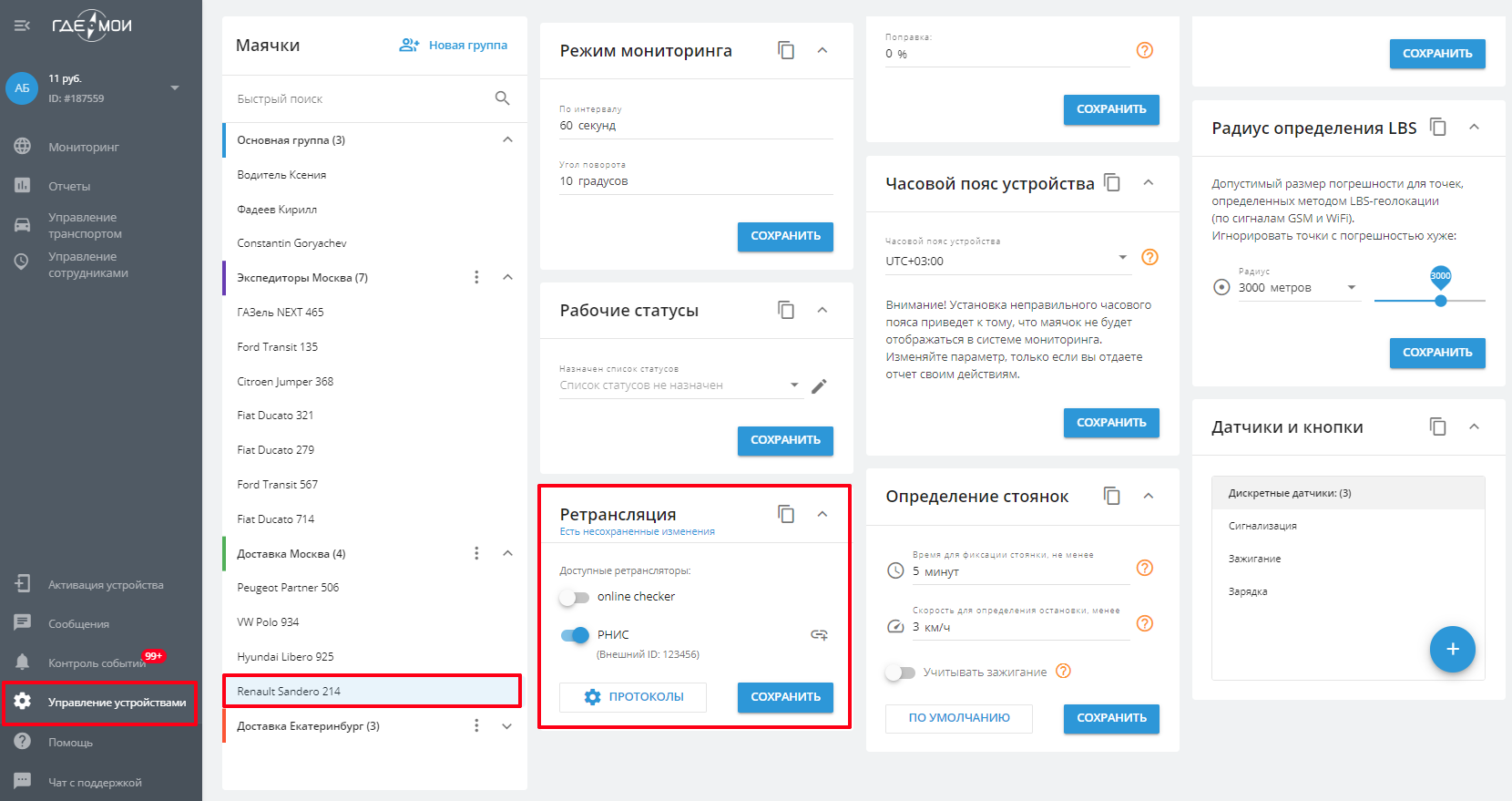Viewport: 1512px width, 801px height.
Task: Open the three-dot menu for Экспедиторы Москва
Action: coord(476,278)
